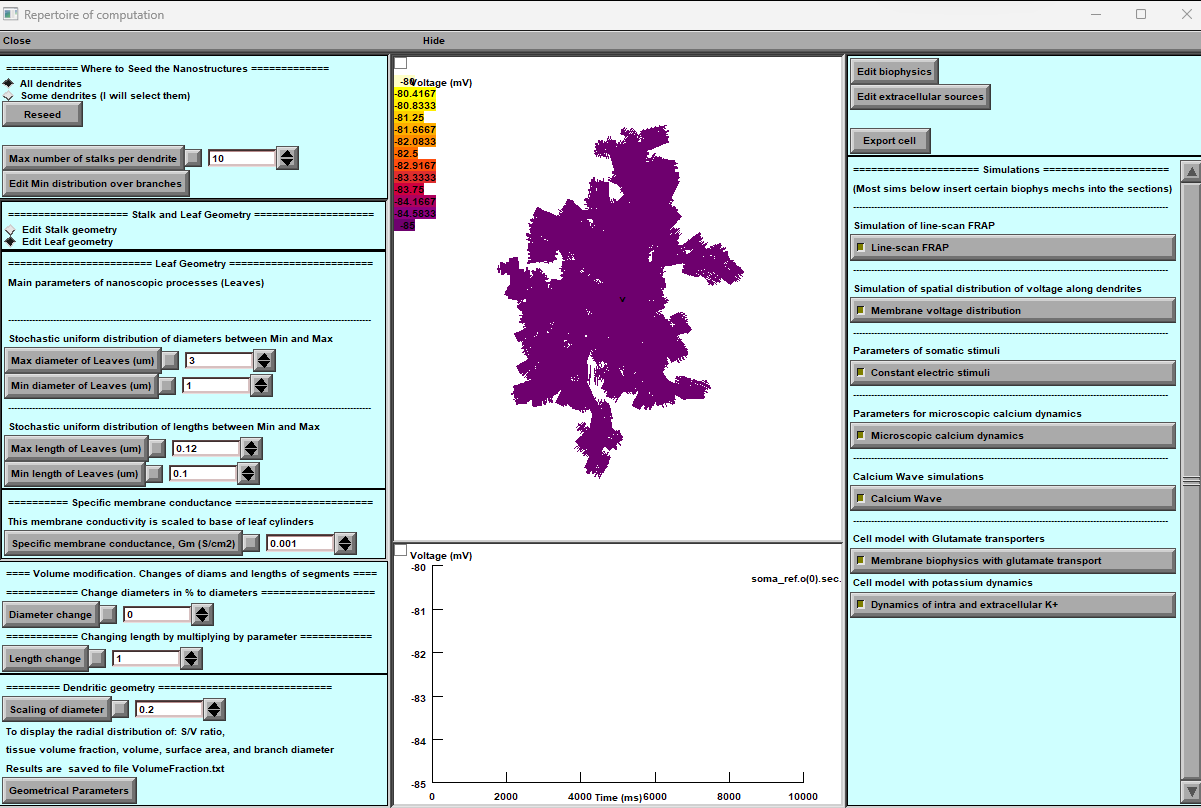Viewport: 1201px width, 808px height.
Task: Click the Hide menu item
Action: click(x=434, y=41)
